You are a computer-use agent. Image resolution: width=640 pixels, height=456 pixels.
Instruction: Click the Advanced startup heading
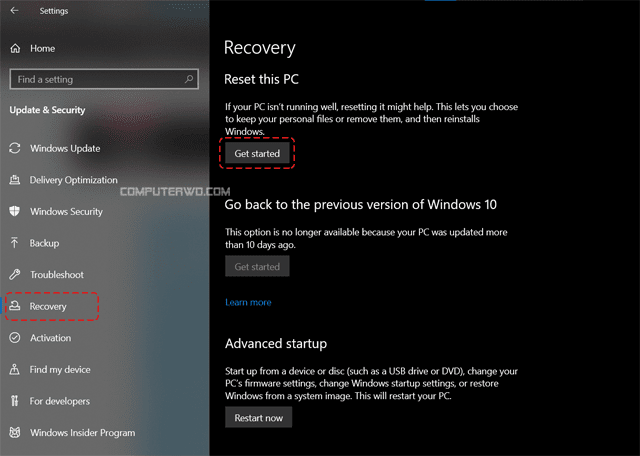(276, 344)
